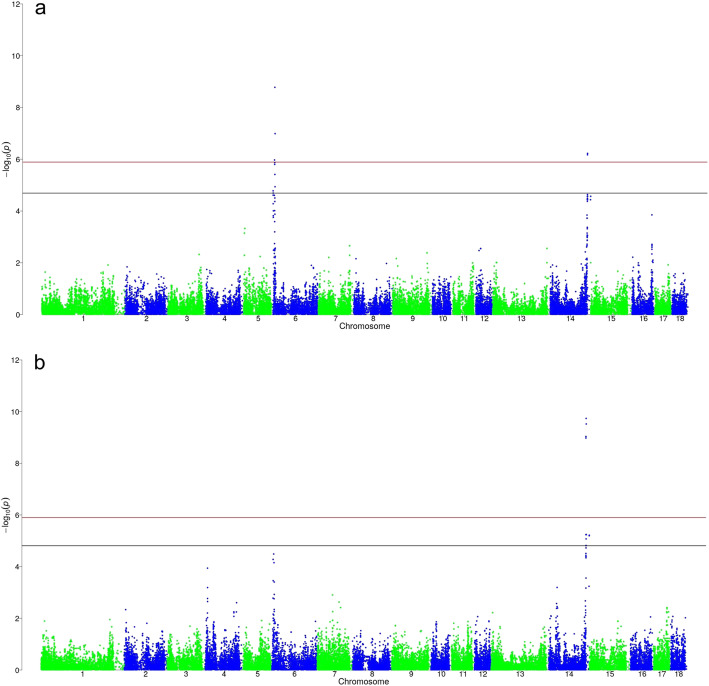Click y-axis tick "8" in panel b

click(18, 464)
